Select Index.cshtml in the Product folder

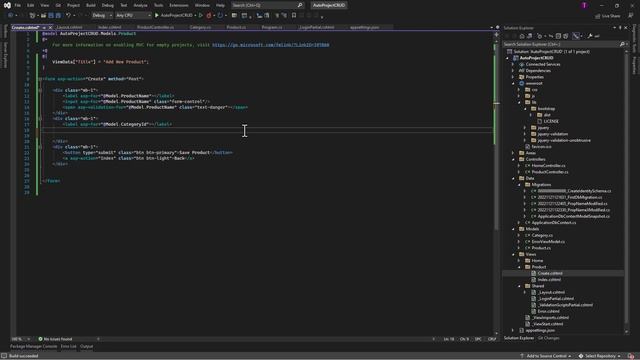(x=549, y=280)
